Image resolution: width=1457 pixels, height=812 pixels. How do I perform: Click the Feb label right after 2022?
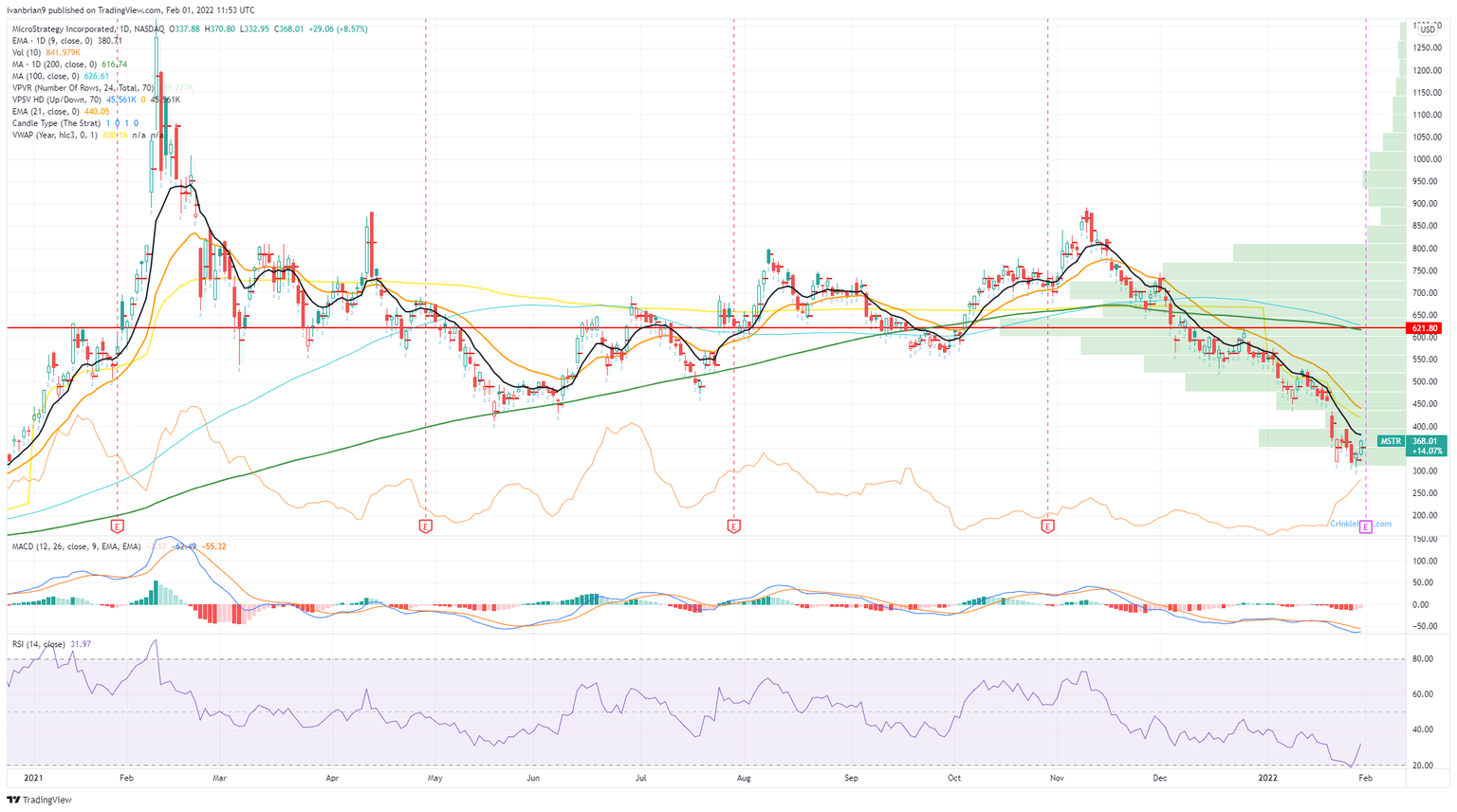1364,778
